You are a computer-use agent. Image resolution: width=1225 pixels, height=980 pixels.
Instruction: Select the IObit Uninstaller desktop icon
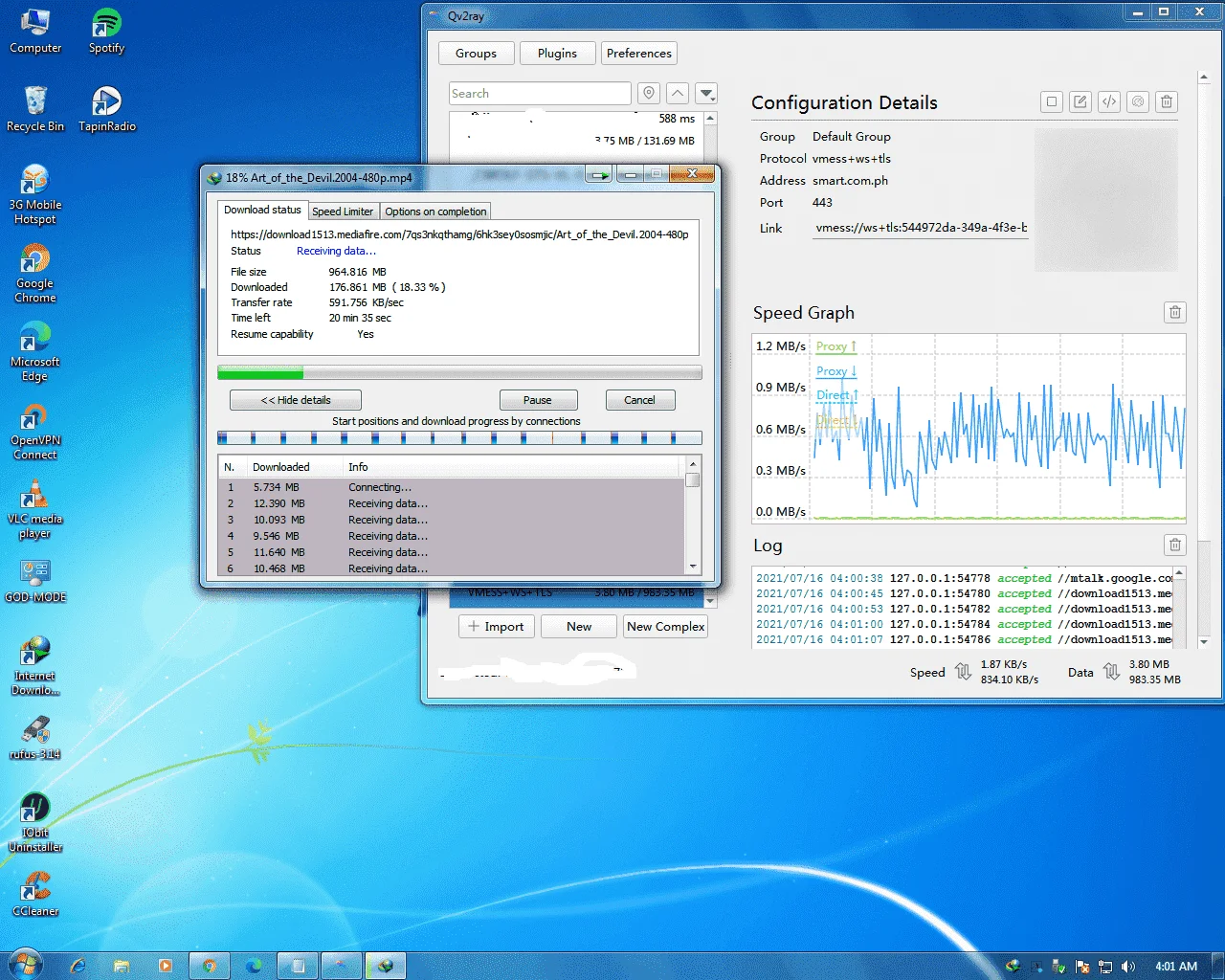(x=35, y=823)
